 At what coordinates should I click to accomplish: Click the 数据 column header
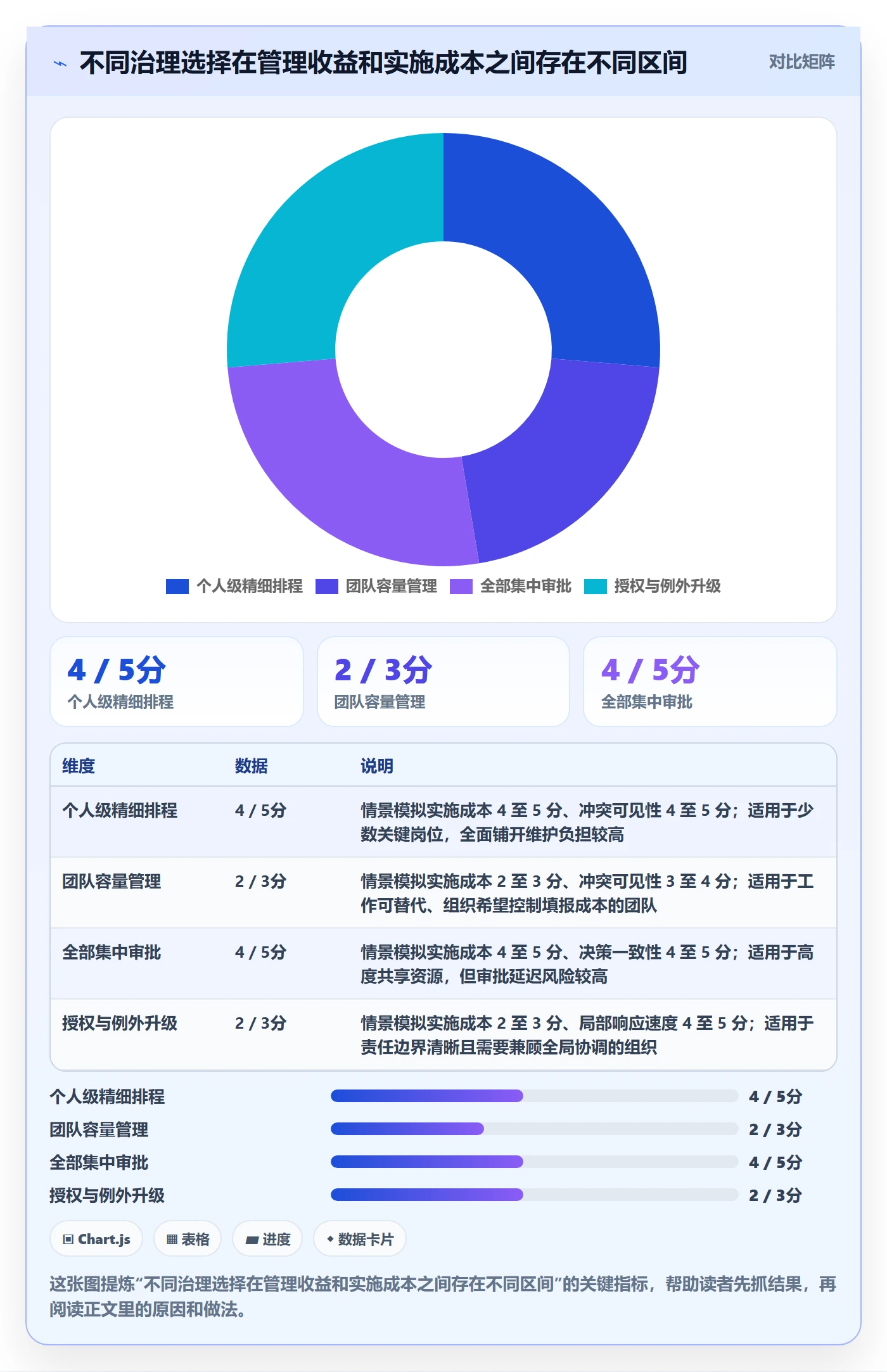click(251, 766)
